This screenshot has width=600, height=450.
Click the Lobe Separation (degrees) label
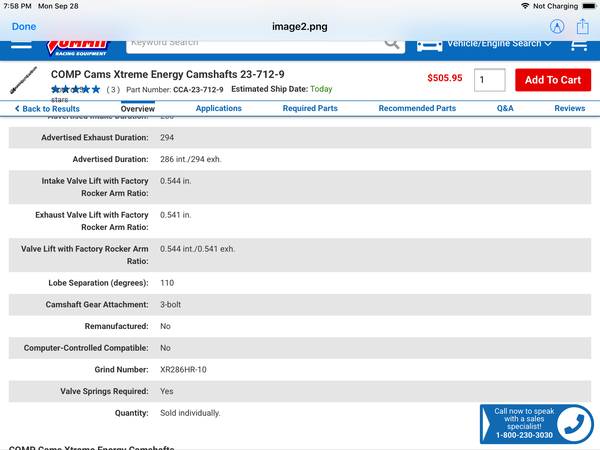tap(98, 283)
